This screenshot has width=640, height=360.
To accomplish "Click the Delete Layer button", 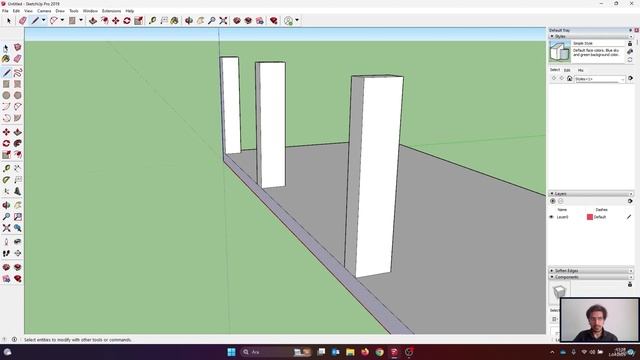I will coord(560,201).
